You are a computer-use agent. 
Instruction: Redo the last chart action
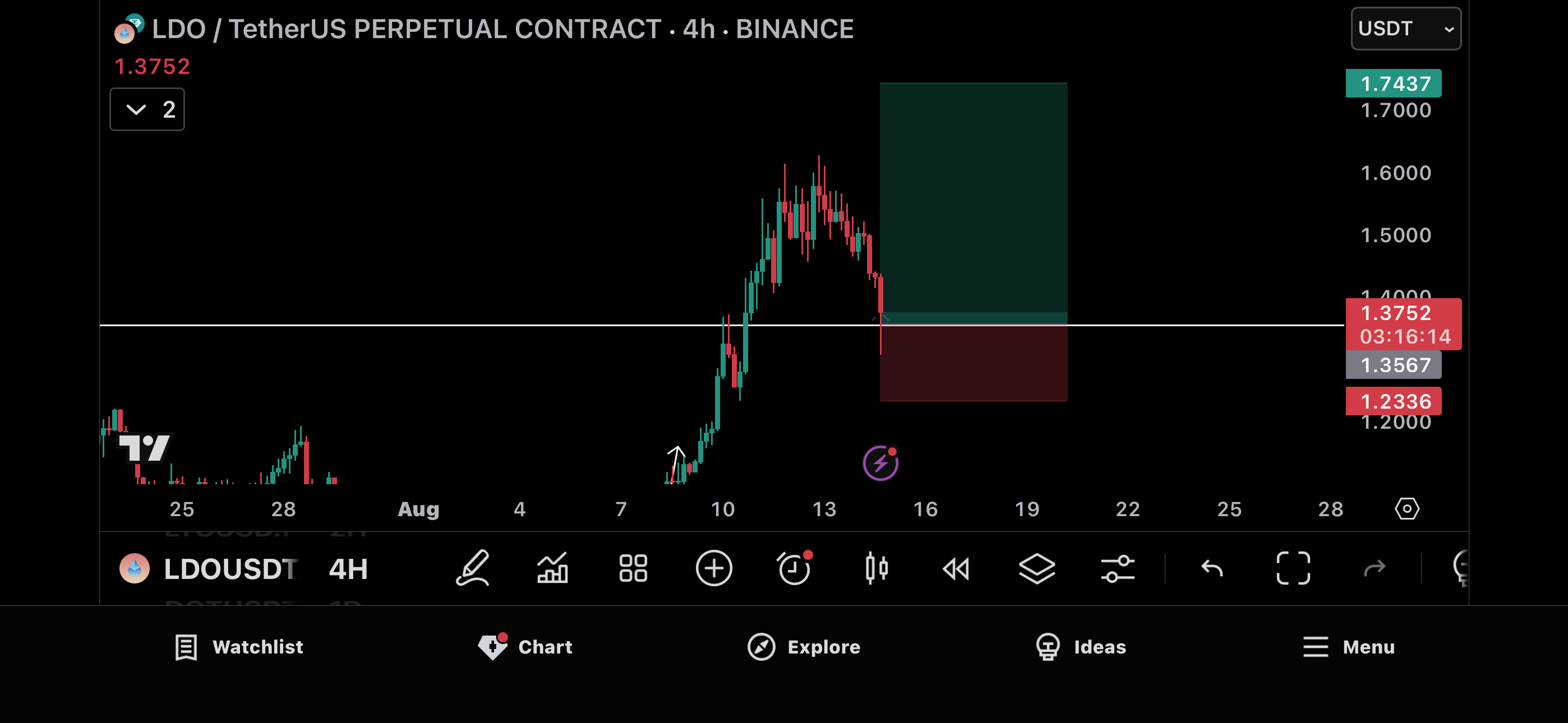(x=1375, y=569)
